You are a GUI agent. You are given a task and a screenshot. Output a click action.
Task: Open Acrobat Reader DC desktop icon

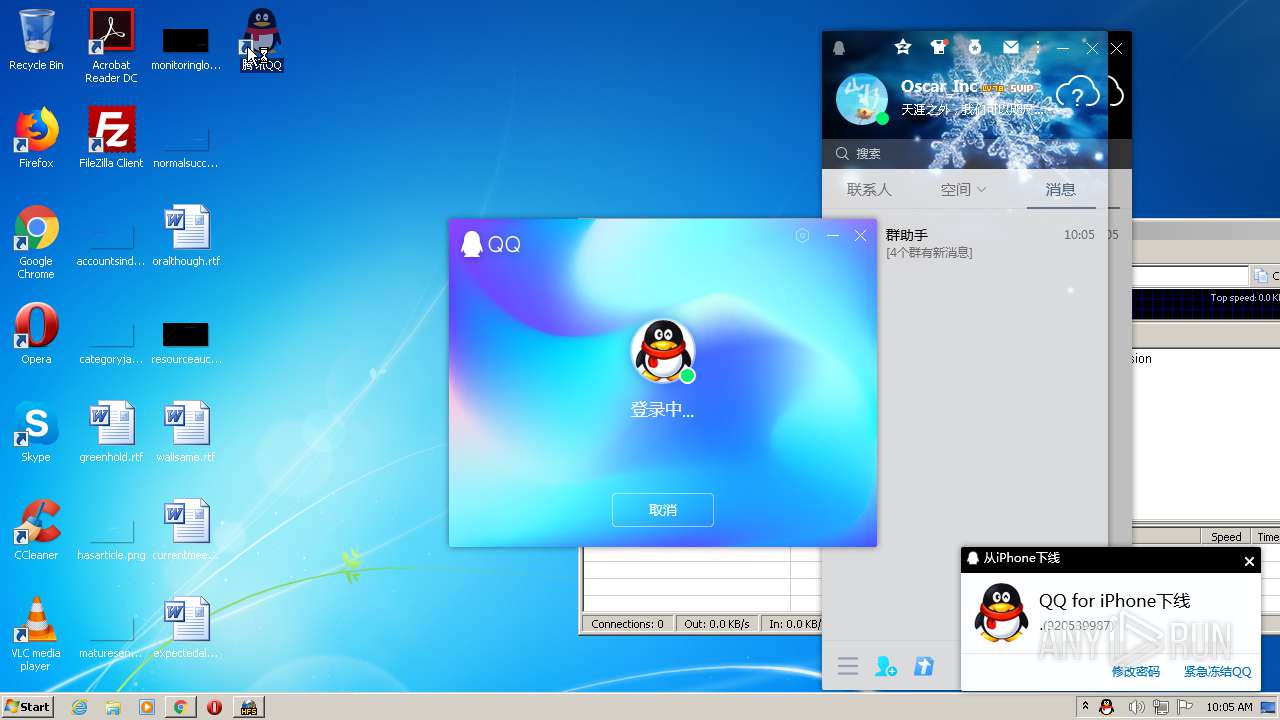[111, 46]
